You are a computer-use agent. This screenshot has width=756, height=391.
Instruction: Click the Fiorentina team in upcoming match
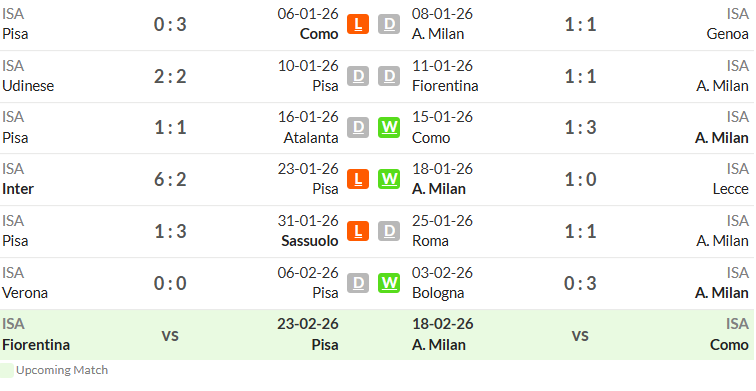pos(36,345)
